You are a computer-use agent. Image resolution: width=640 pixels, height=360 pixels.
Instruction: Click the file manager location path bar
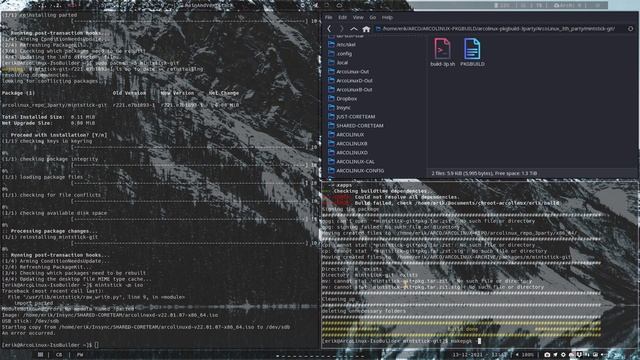[x=500, y=29]
